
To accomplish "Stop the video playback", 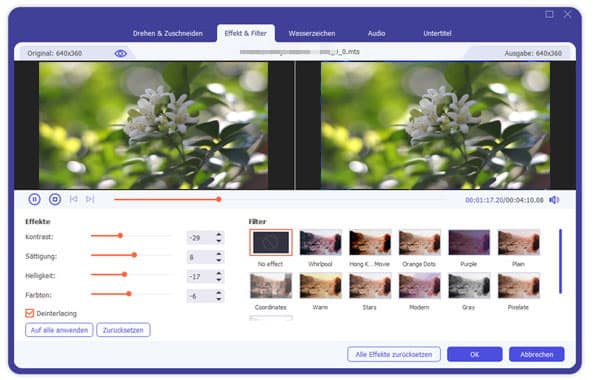I will 55,199.
